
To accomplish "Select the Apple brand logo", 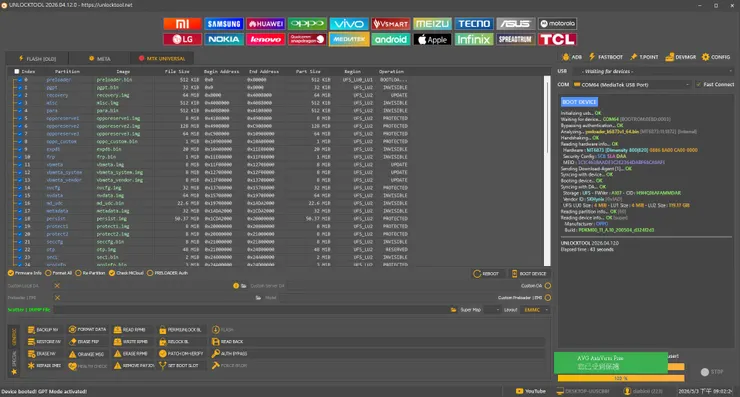I will (432, 39).
